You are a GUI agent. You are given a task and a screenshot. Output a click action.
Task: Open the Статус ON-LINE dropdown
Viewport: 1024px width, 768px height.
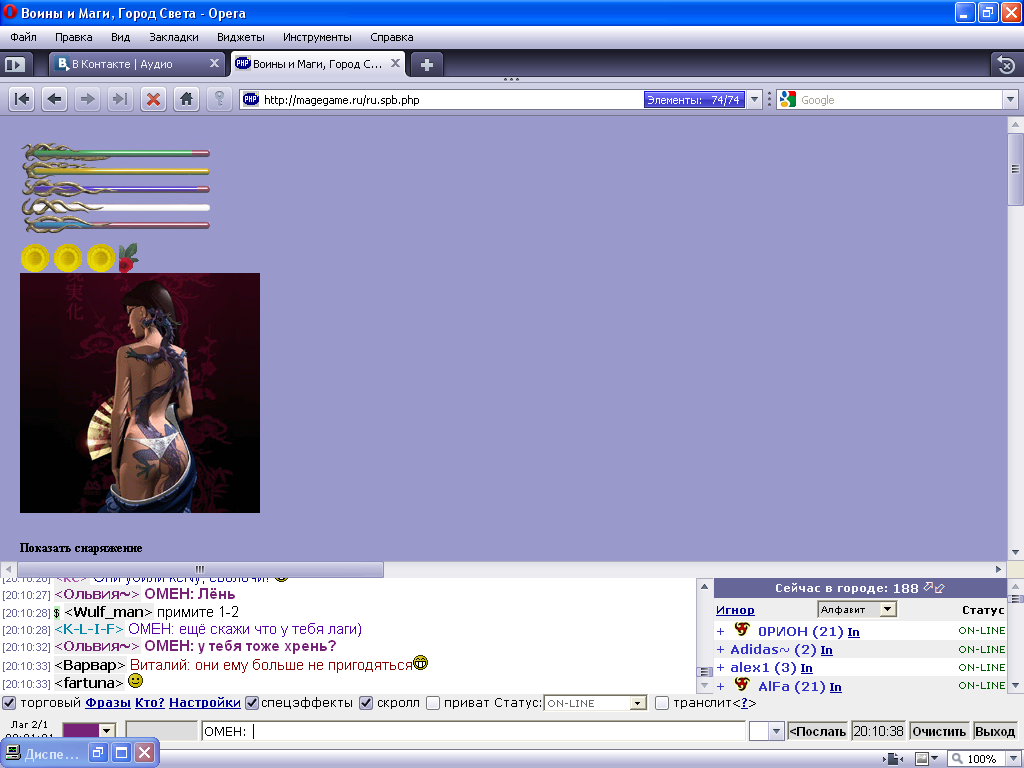tap(637, 703)
